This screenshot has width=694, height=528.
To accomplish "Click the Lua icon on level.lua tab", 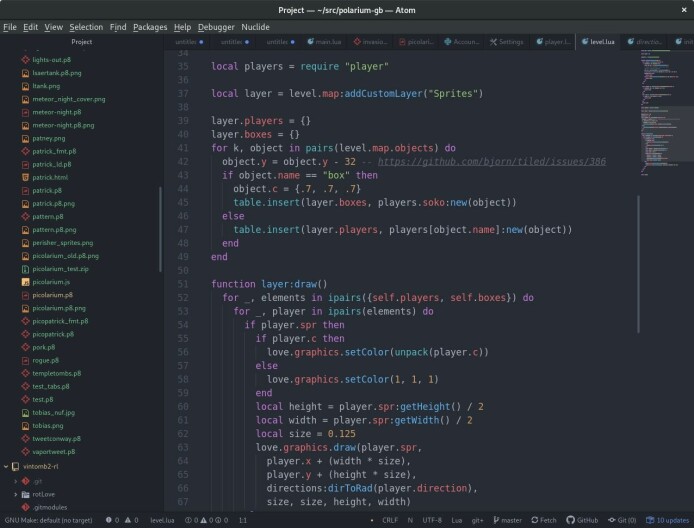I will (585, 42).
